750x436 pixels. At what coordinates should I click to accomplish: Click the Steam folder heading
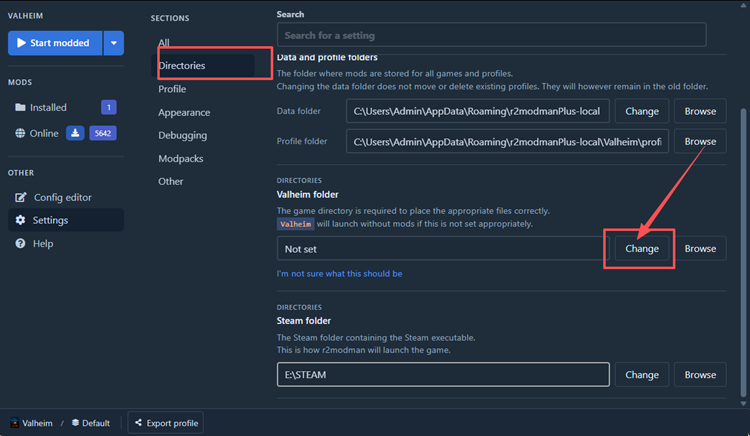point(304,321)
